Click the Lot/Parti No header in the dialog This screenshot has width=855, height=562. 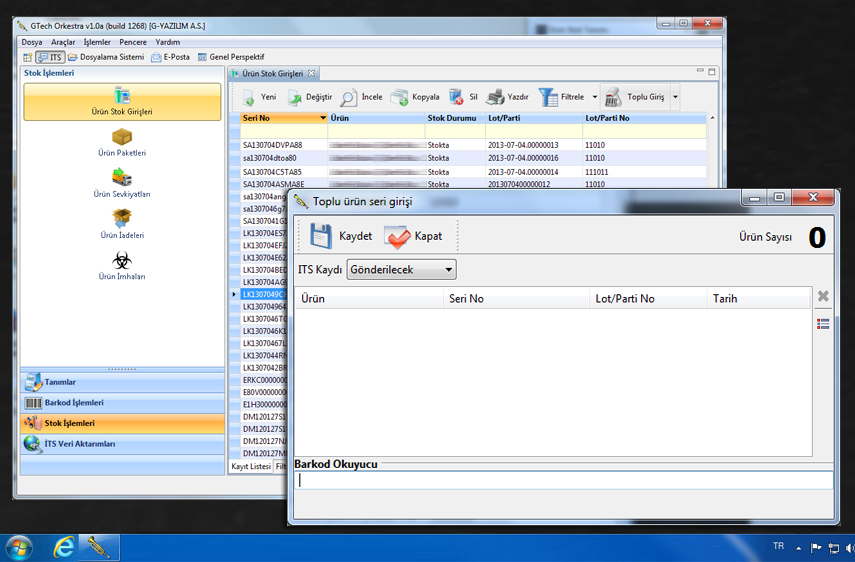pyautogui.click(x=648, y=299)
